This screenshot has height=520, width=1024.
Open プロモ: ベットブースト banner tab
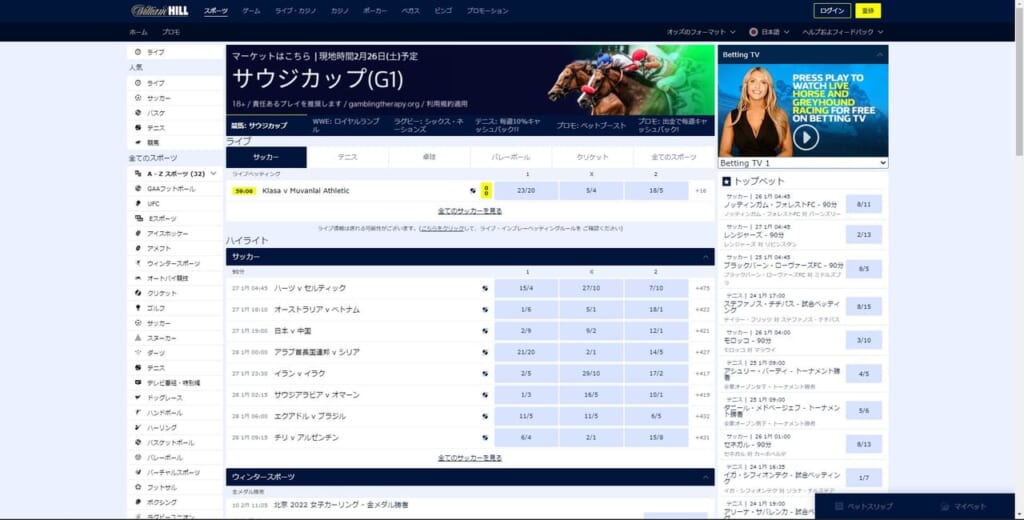pyautogui.click(x=592, y=125)
